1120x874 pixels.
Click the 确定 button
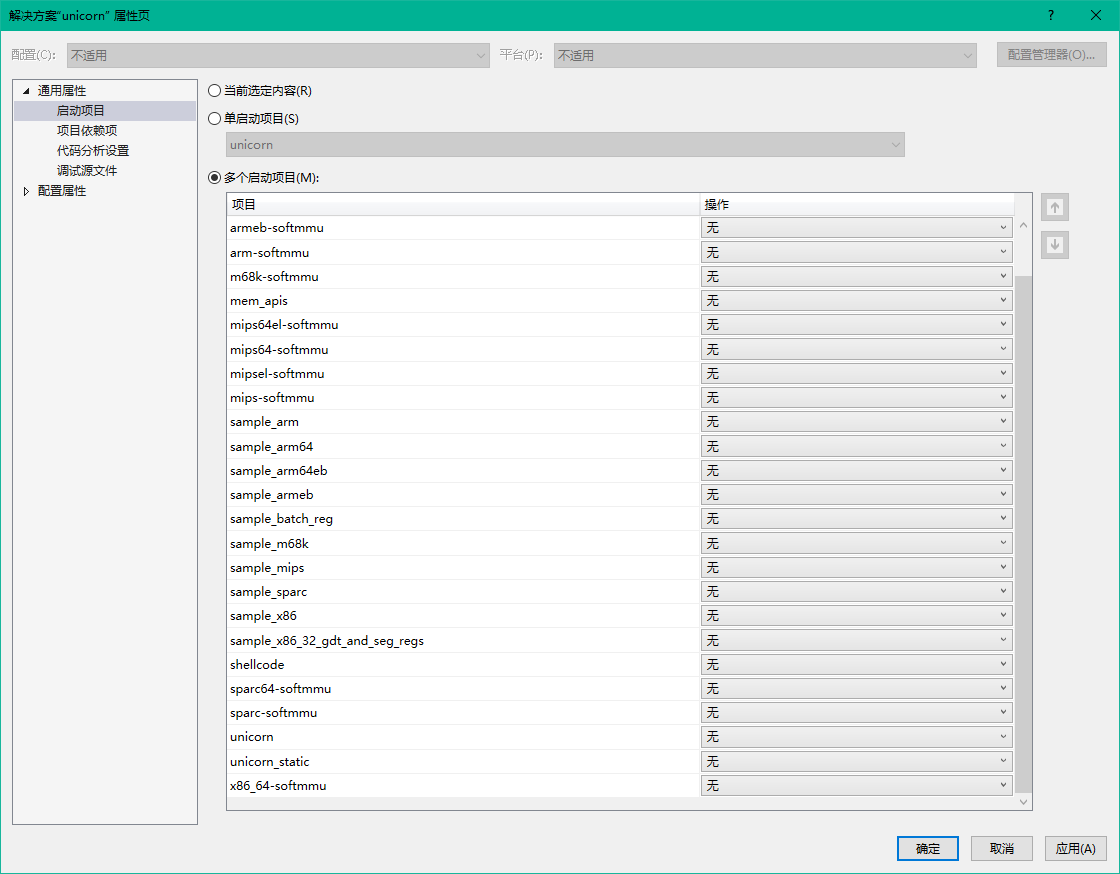(x=927, y=848)
